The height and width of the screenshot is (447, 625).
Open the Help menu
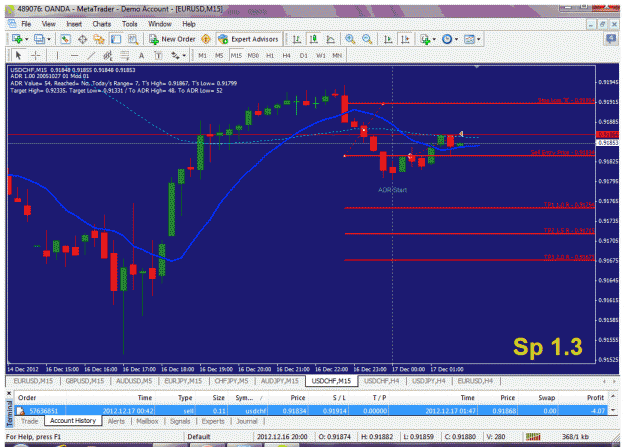coord(189,24)
